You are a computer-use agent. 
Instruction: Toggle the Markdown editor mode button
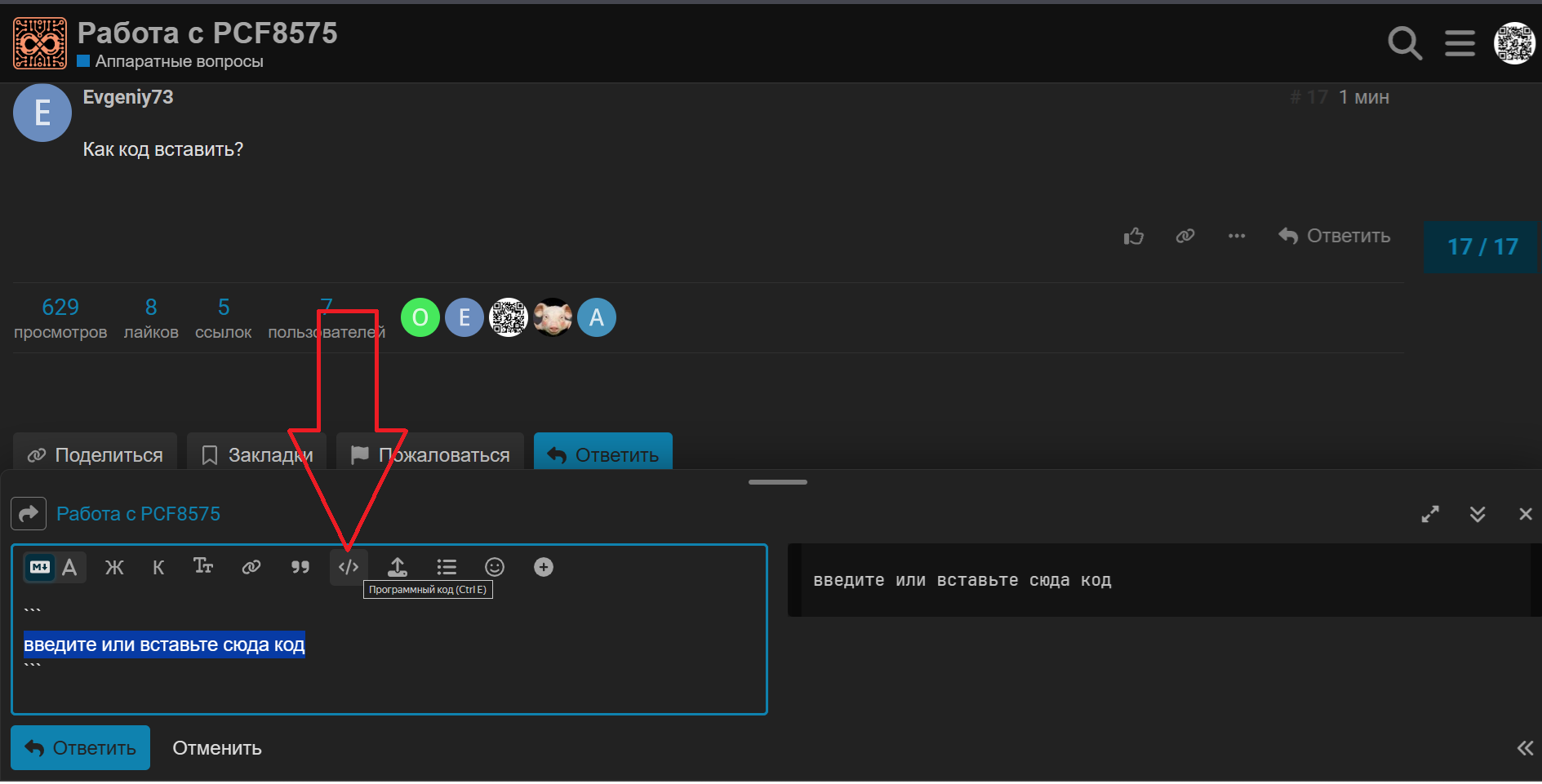[40, 567]
